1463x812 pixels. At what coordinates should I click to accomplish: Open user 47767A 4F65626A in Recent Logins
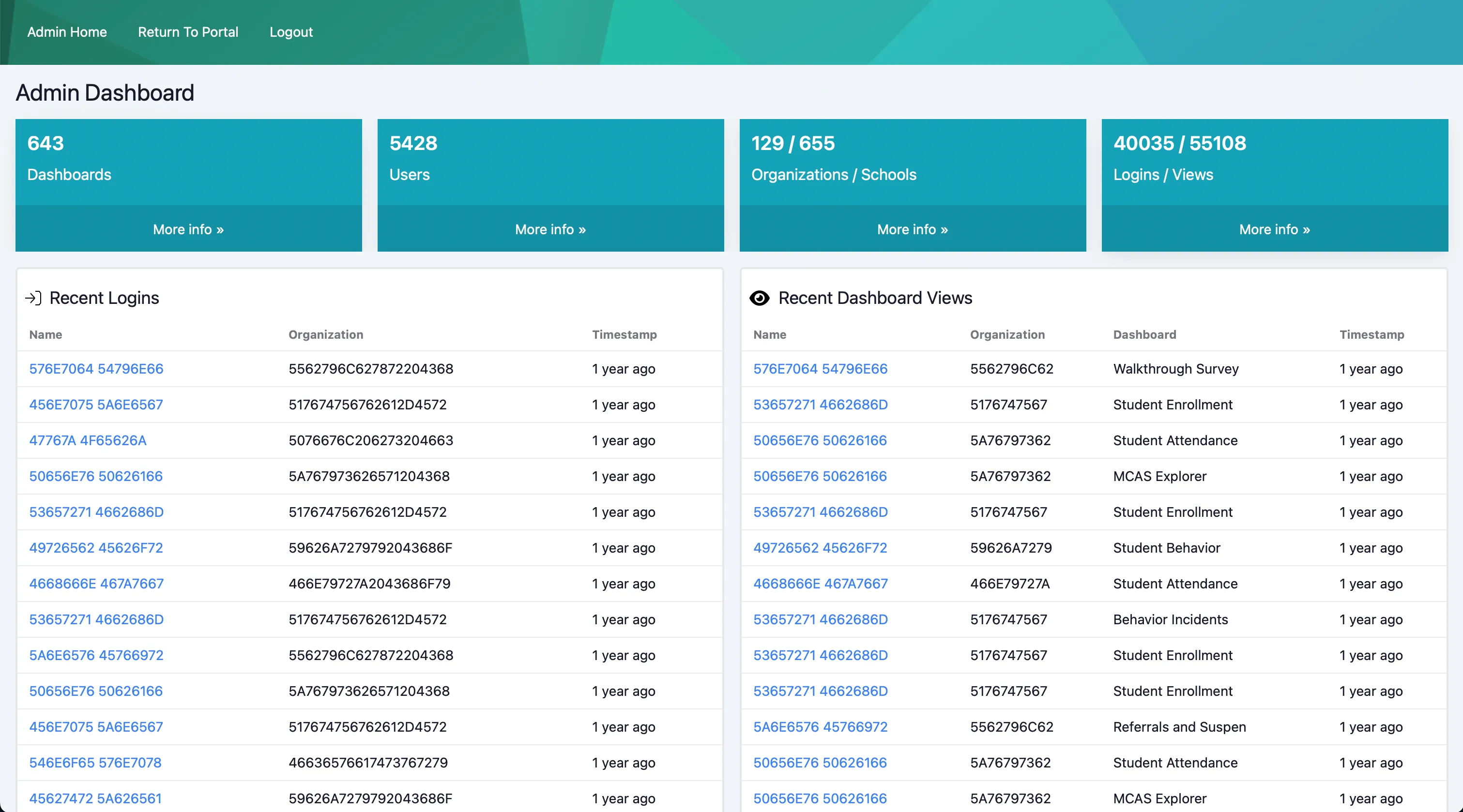[88, 440]
